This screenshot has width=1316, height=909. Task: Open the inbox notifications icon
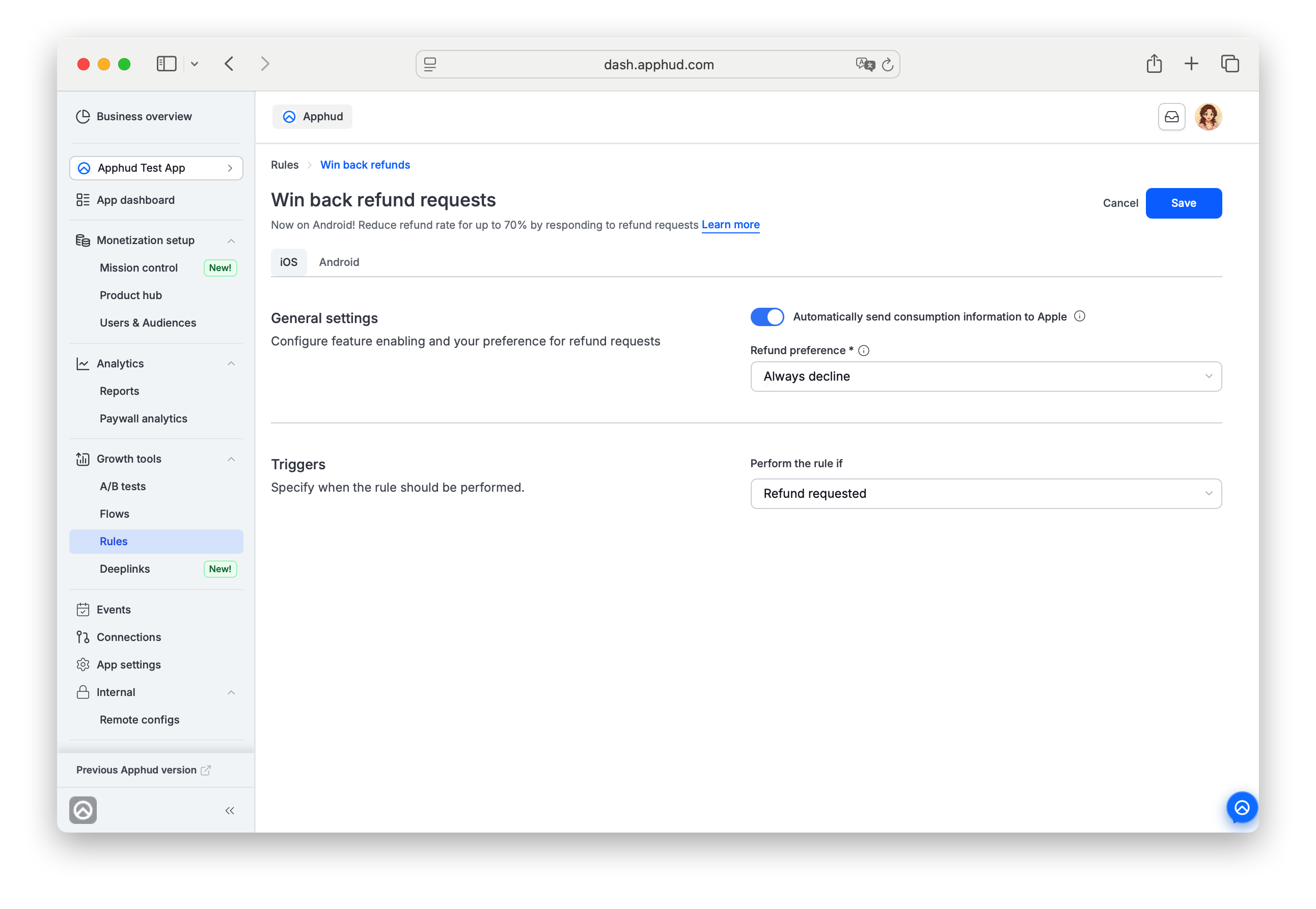click(1171, 117)
